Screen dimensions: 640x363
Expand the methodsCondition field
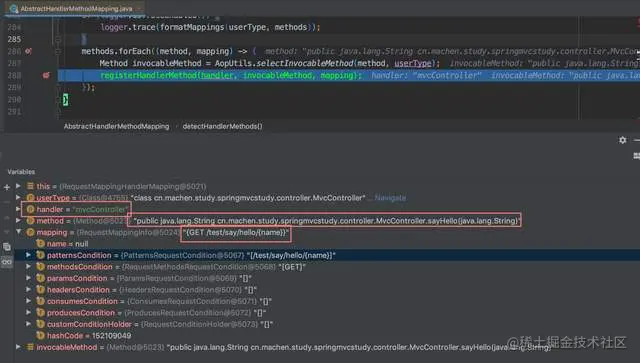coord(29,266)
